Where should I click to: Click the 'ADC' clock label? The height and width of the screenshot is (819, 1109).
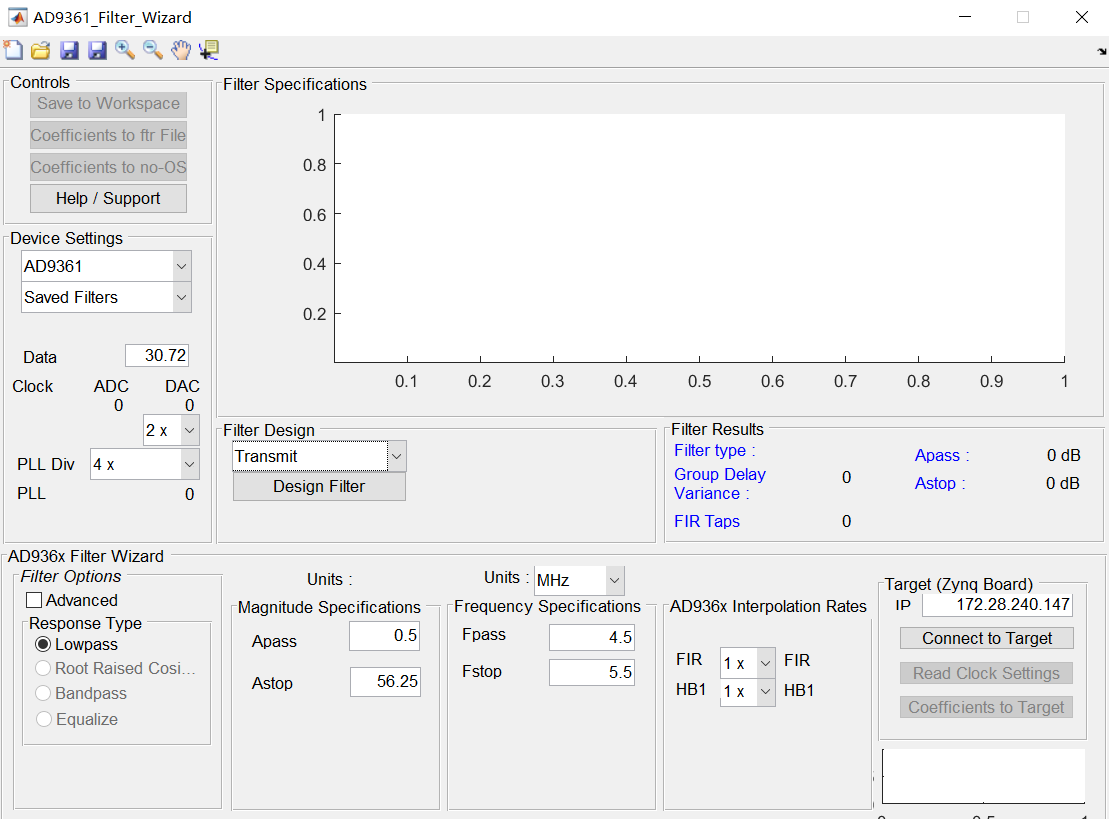coord(111,386)
